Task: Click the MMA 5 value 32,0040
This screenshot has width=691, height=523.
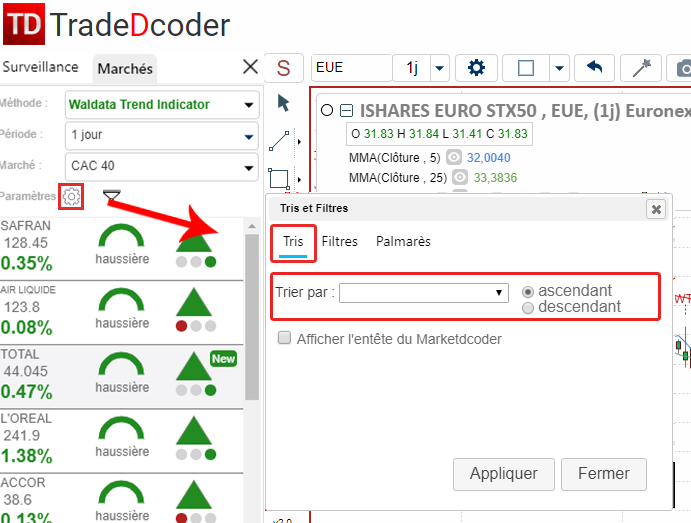Action: pos(488,158)
